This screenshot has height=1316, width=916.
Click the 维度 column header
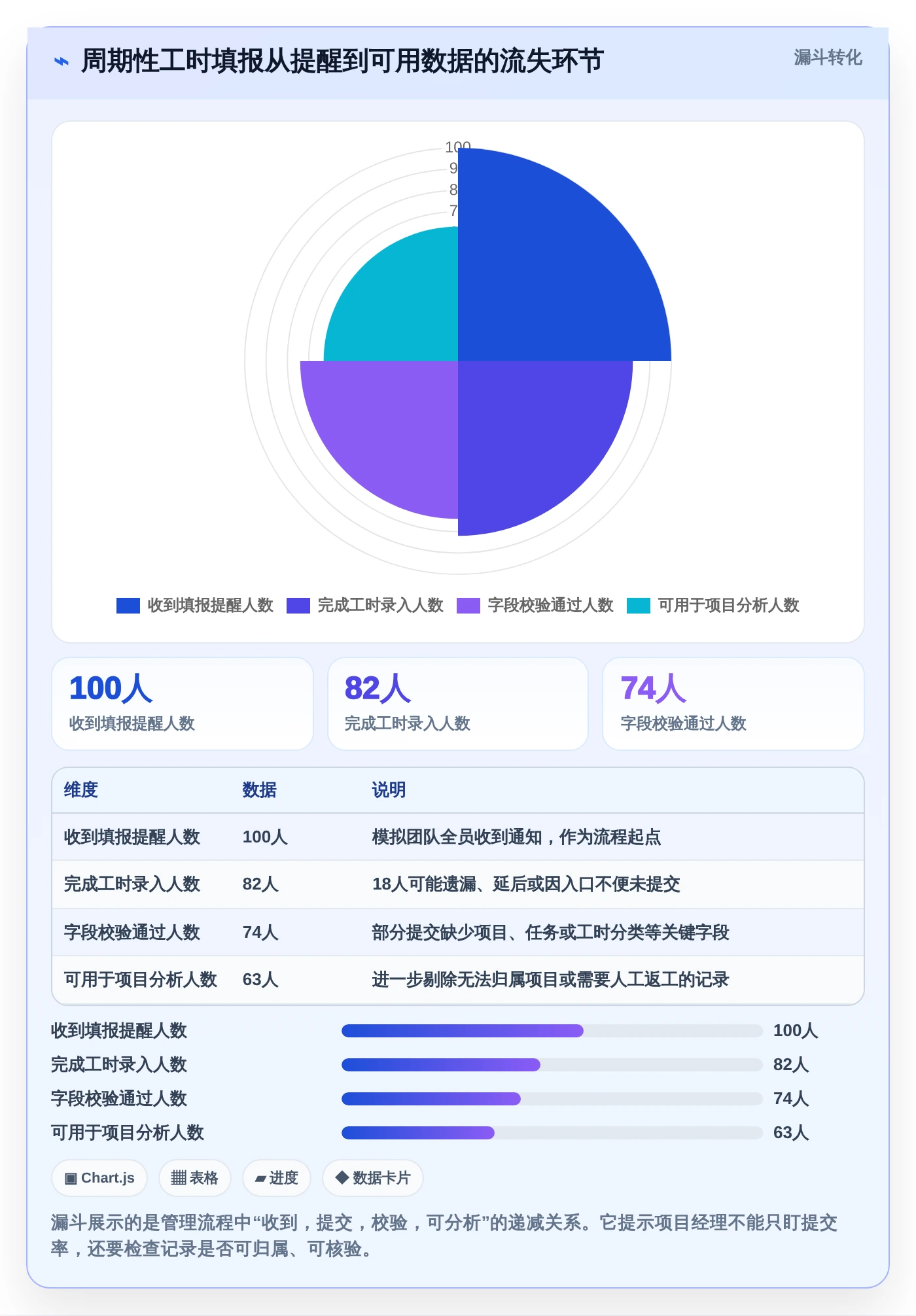pyautogui.click(x=81, y=790)
